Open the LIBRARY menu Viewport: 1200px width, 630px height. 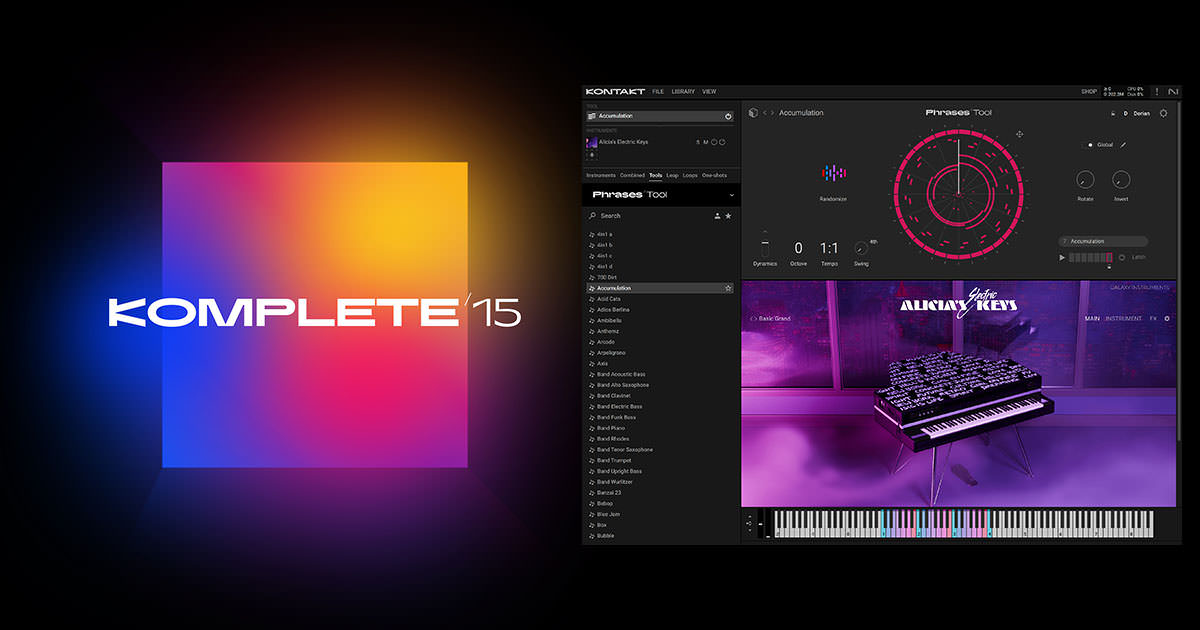click(x=683, y=92)
